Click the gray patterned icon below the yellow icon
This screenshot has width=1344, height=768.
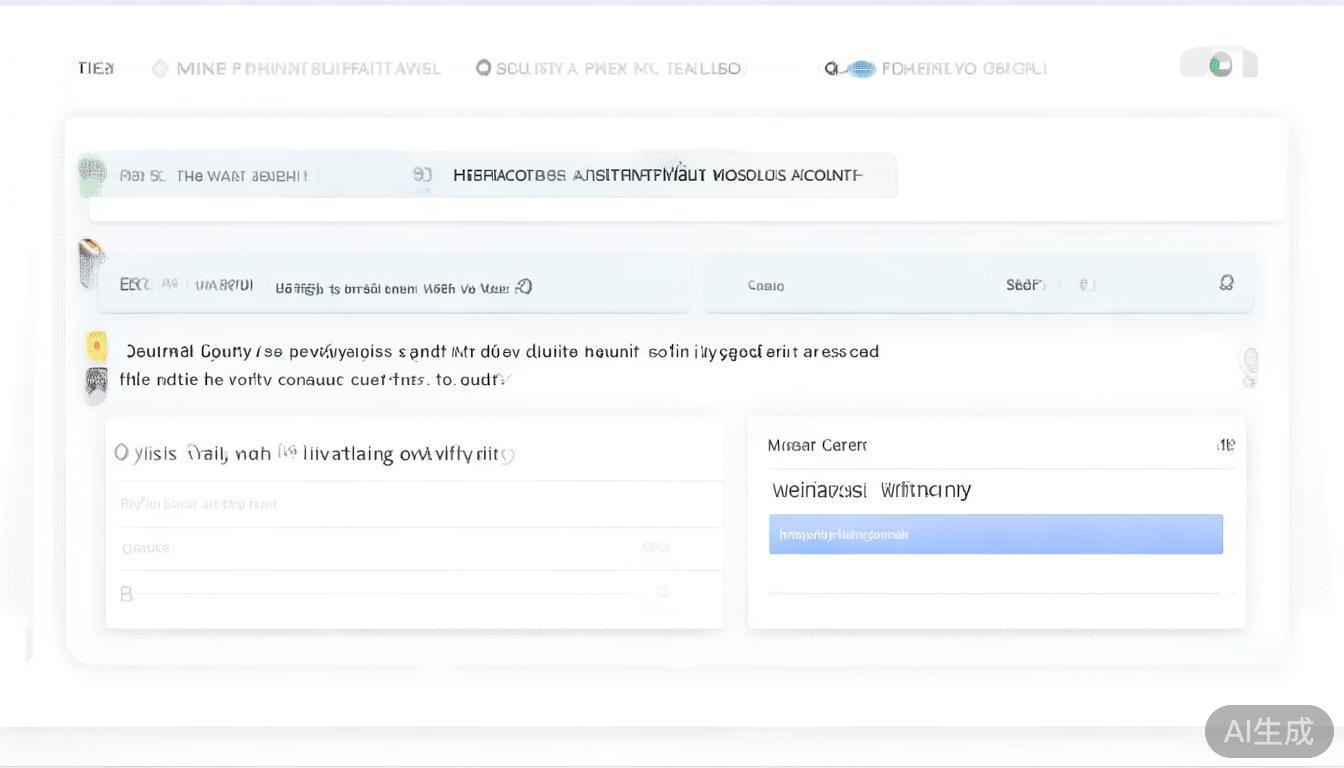pyautogui.click(x=96, y=383)
